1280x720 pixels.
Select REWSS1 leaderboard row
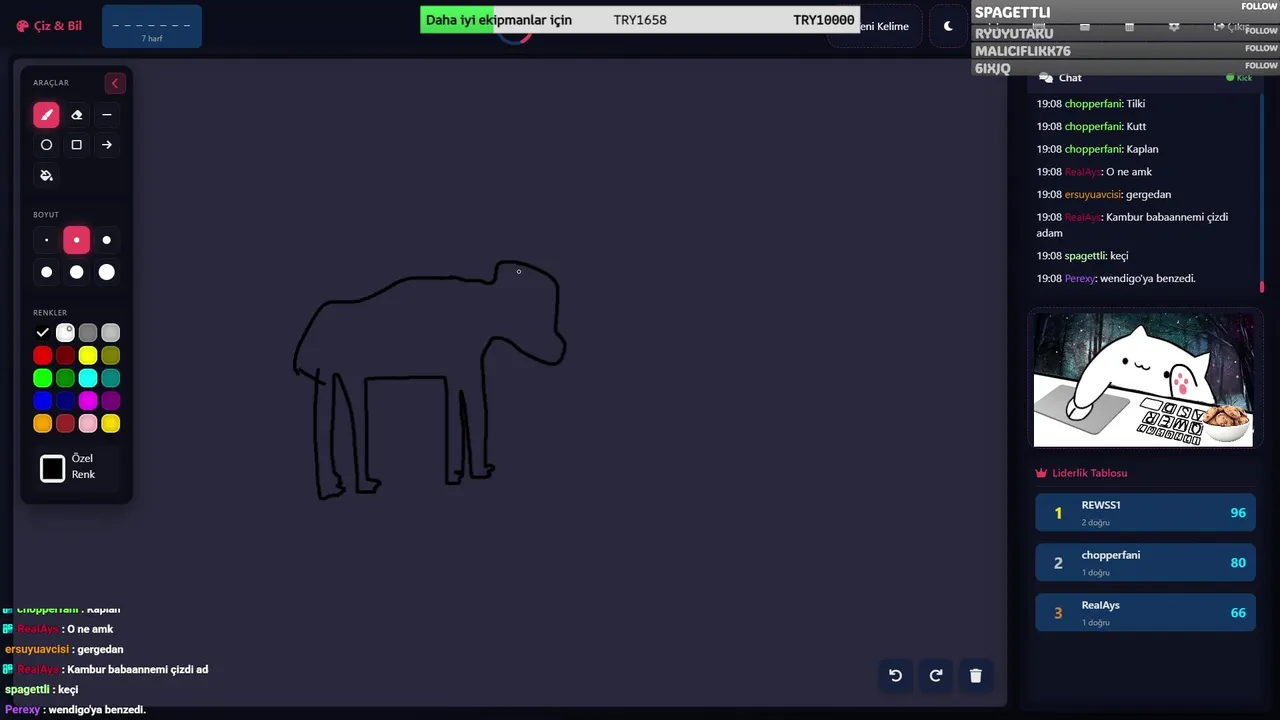tap(1145, 513)
